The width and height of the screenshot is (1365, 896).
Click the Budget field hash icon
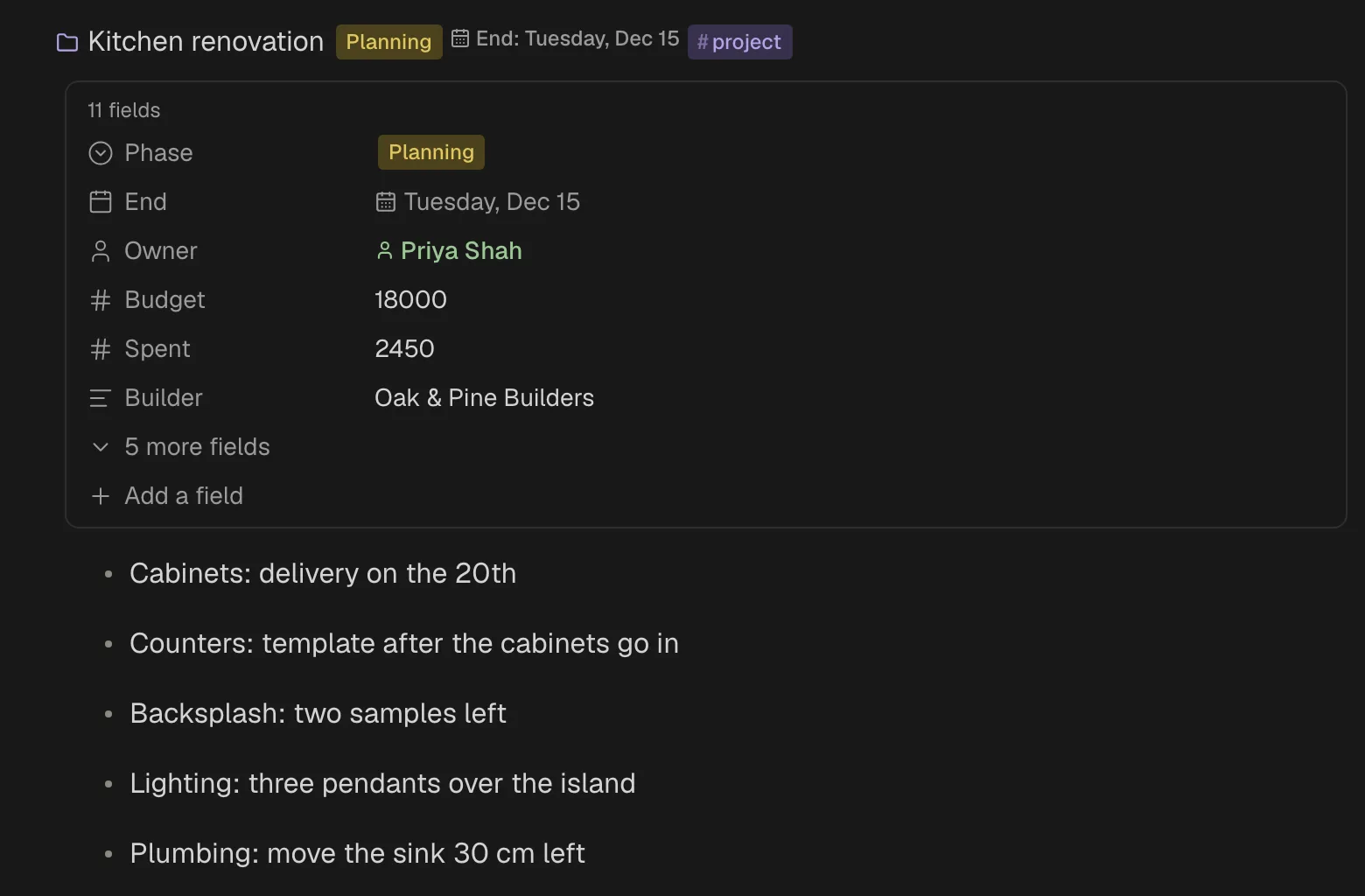[x=101, y=300]
